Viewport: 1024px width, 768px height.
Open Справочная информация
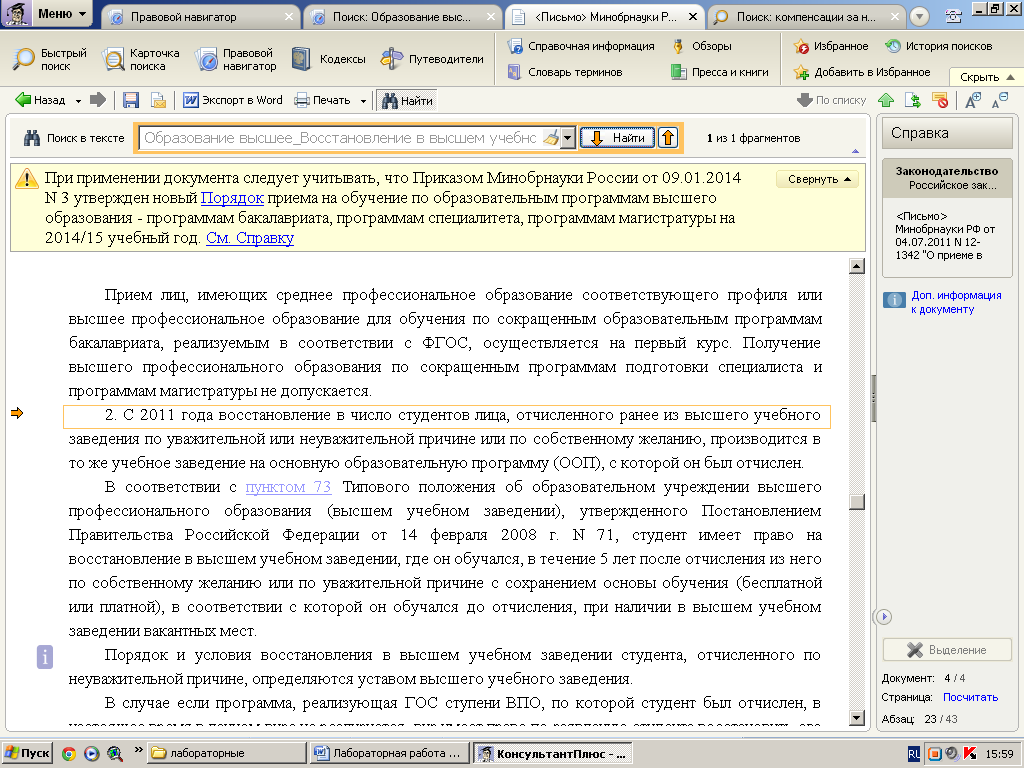pyautogui.click(x=581, y=46)
